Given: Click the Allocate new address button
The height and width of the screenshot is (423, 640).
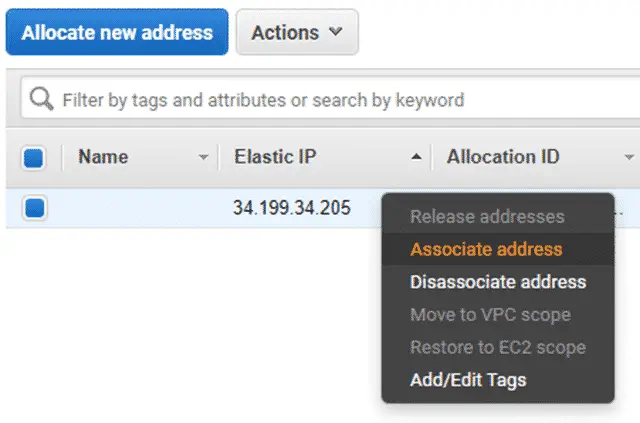Looking at the screenshot, I should 117,32.
